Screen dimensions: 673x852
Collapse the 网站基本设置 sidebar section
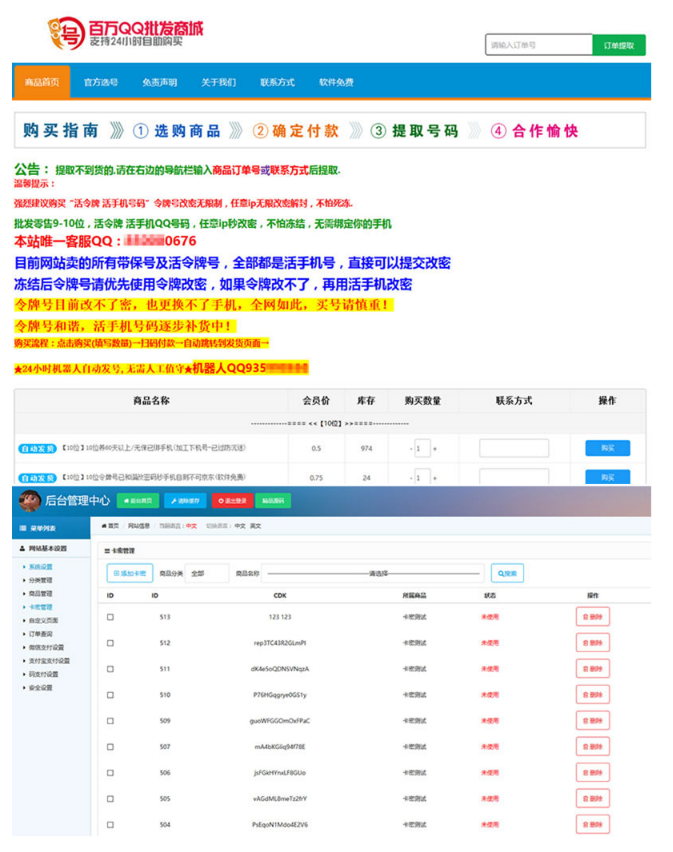point(48,548)
